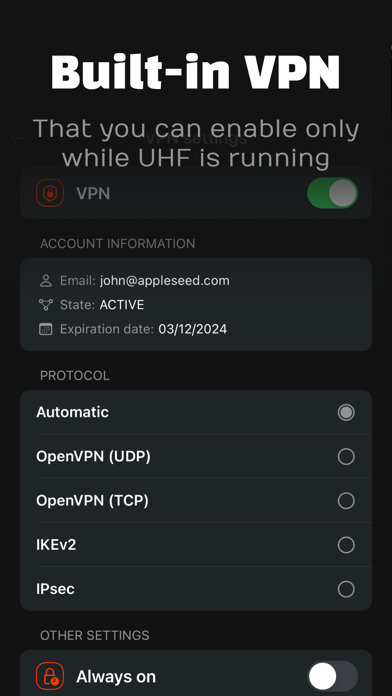Pick the IPsec radio button
This screenshot has height=696, width=392.
point(346,589)
